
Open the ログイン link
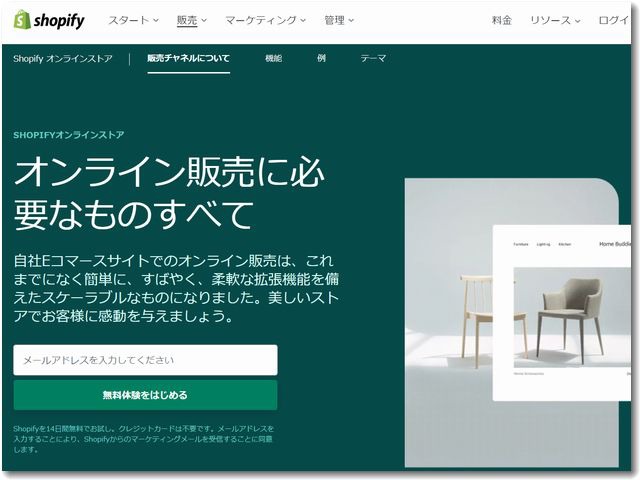pos(613,20)
